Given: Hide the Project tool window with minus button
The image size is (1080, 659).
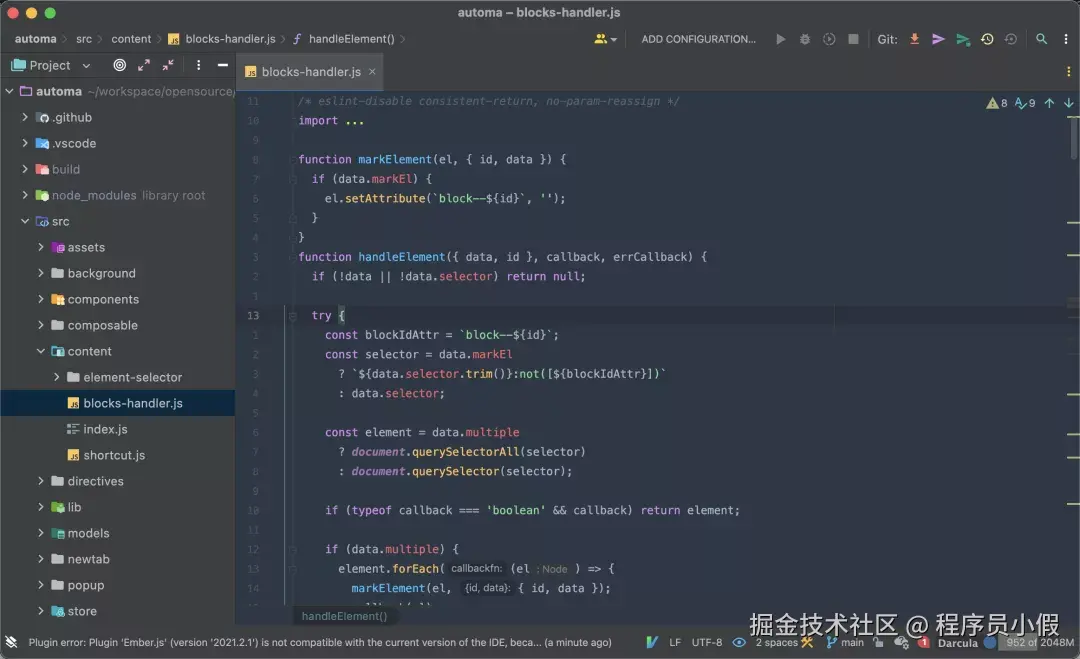Looking at the screenshot, I should (222, 65).
